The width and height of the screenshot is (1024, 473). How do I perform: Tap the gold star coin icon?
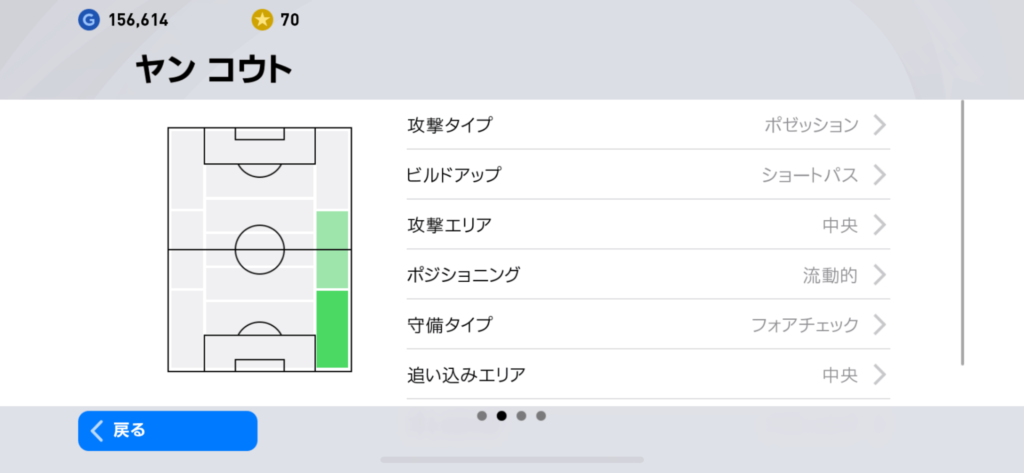point(262,19)
